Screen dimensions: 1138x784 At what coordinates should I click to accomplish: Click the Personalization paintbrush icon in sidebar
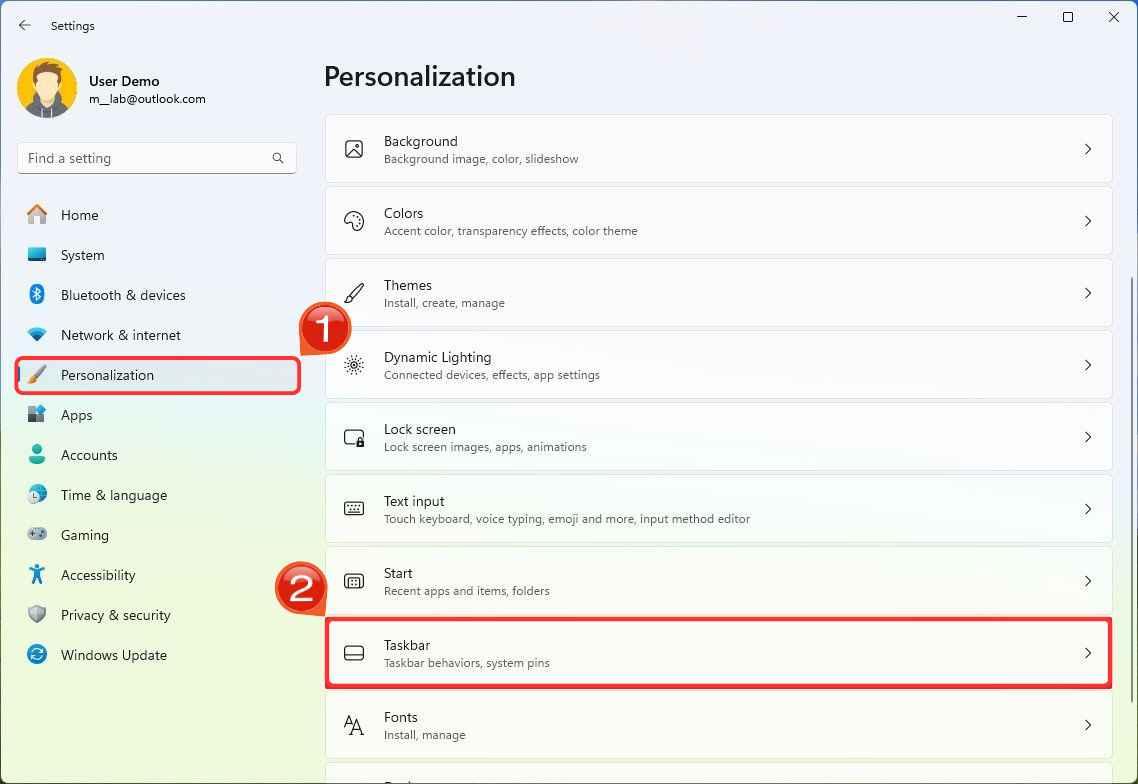click(x=37, y=375)
